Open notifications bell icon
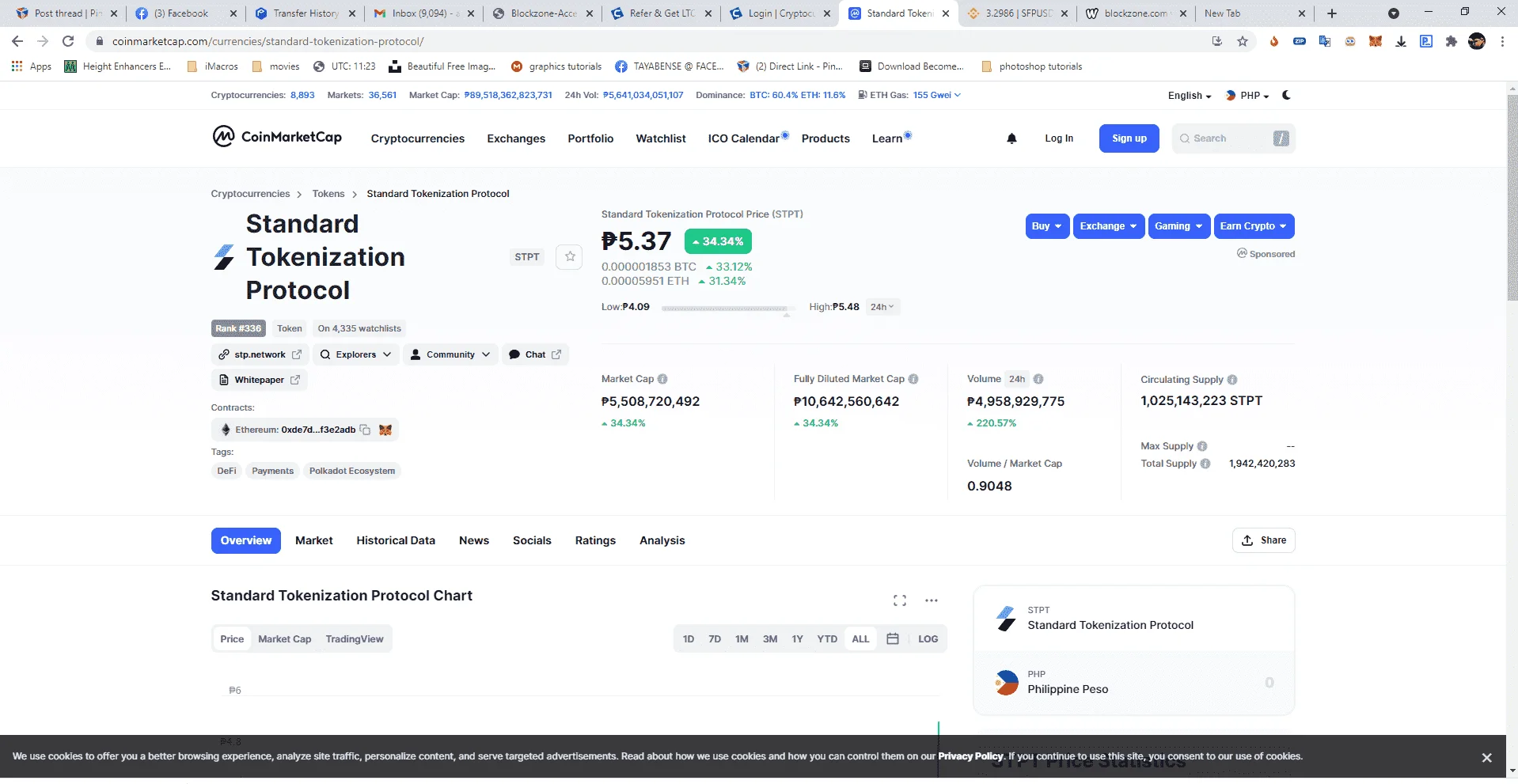This screenshot has width=1518, height=784. coord(1011,138)
